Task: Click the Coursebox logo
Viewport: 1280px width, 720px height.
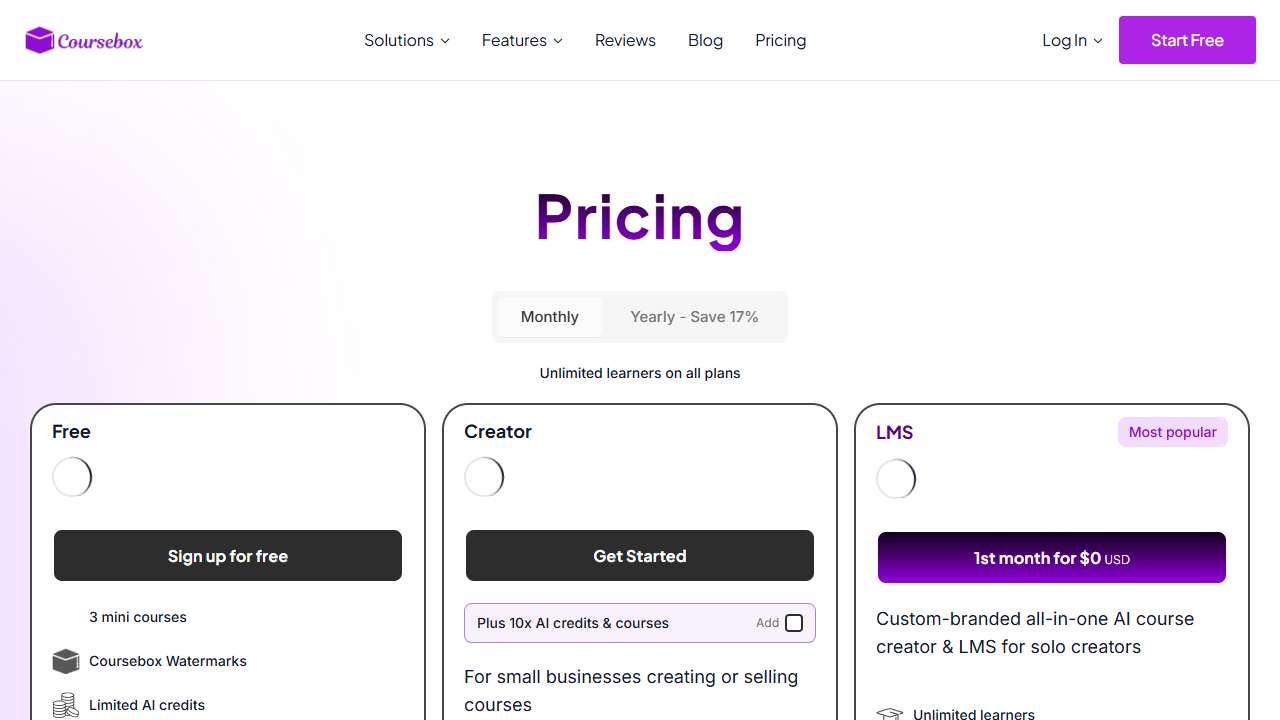Action: tap(84, 40)
